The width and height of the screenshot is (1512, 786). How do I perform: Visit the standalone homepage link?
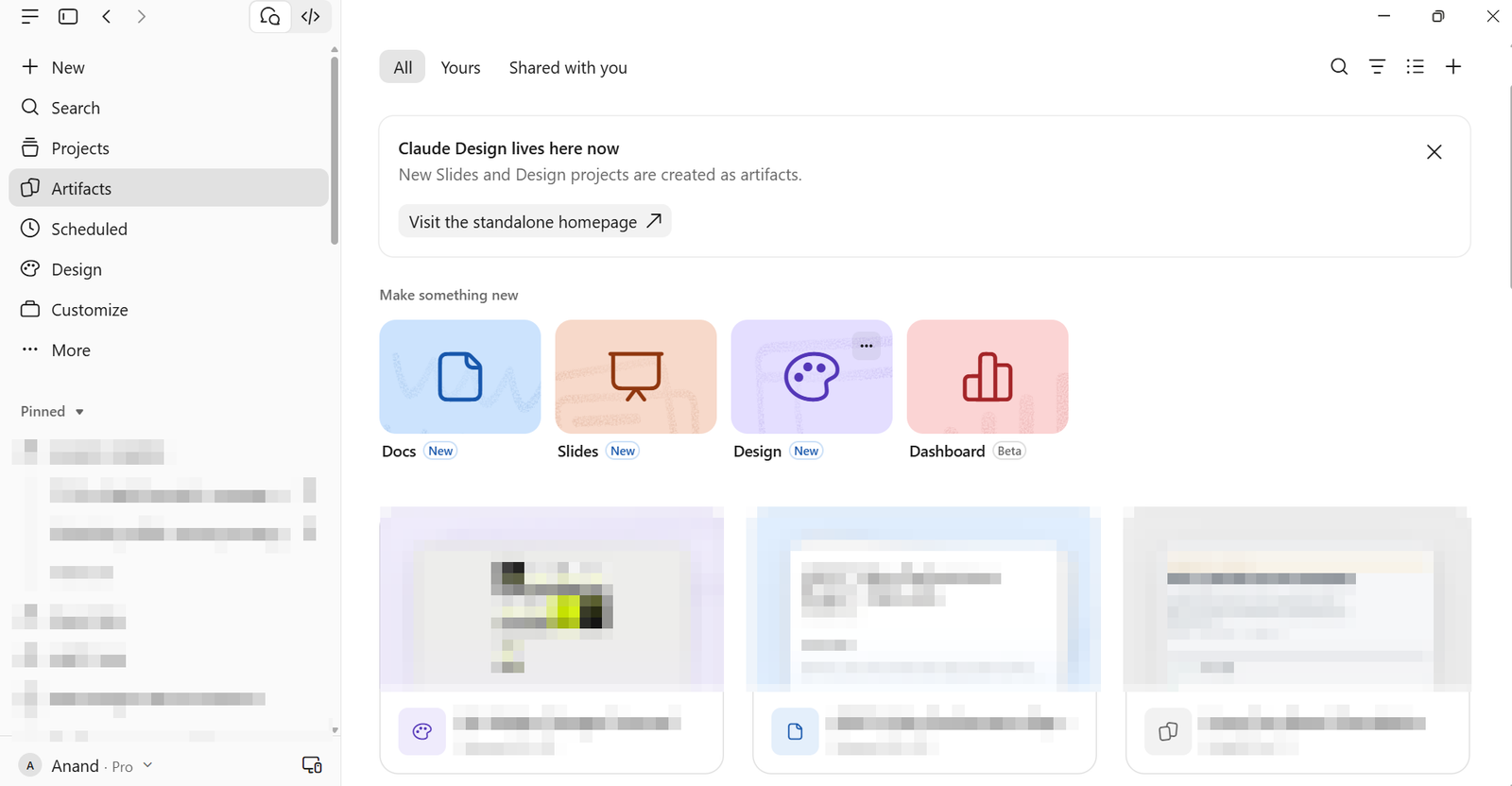pos(535,221)
